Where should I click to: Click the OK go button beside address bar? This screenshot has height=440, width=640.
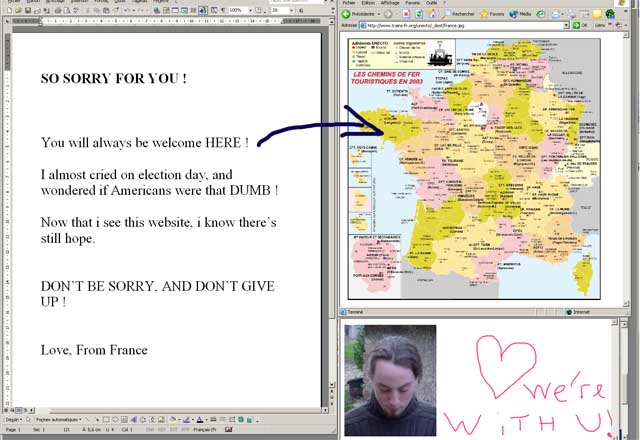coord(581,25)
